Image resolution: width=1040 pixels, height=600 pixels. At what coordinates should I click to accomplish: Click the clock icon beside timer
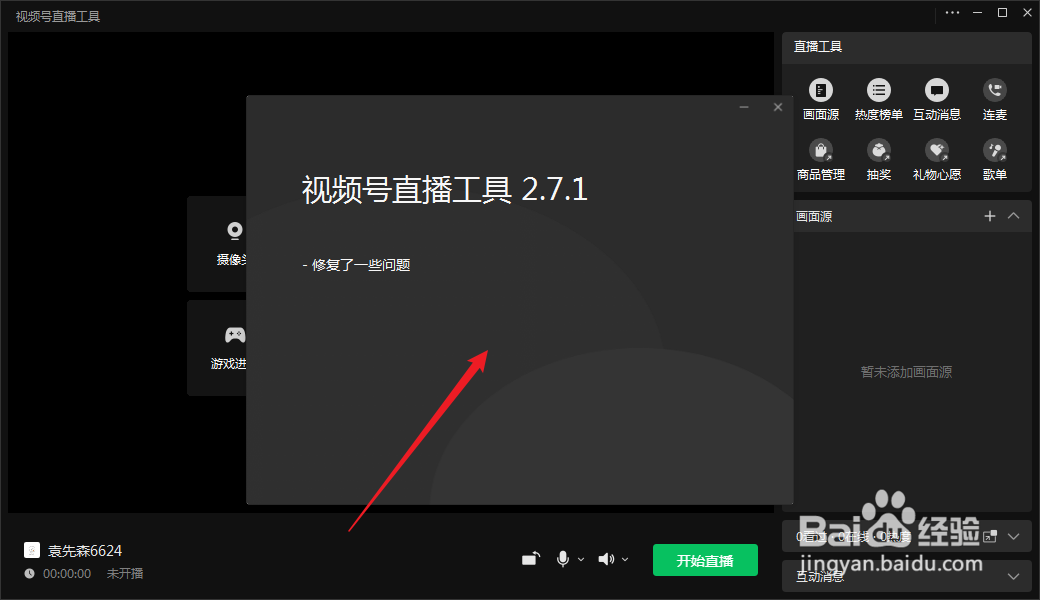[29, 573]
